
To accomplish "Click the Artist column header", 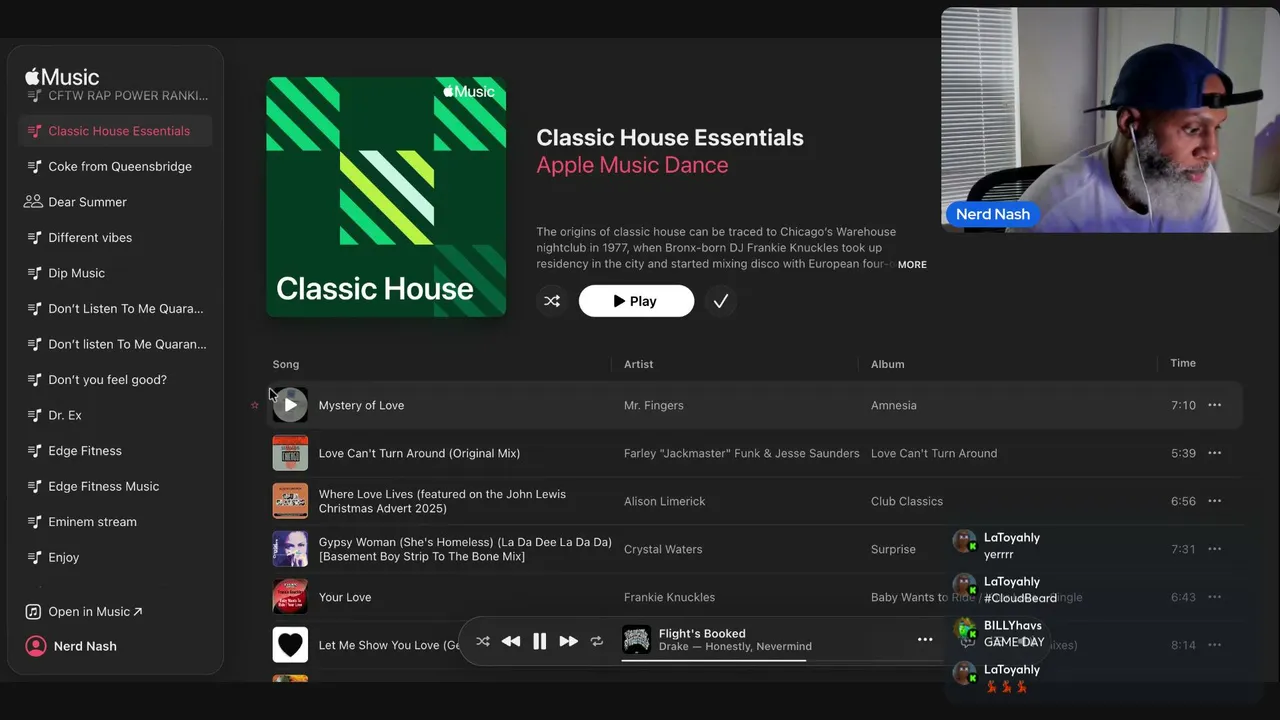I will click(639, 364).
